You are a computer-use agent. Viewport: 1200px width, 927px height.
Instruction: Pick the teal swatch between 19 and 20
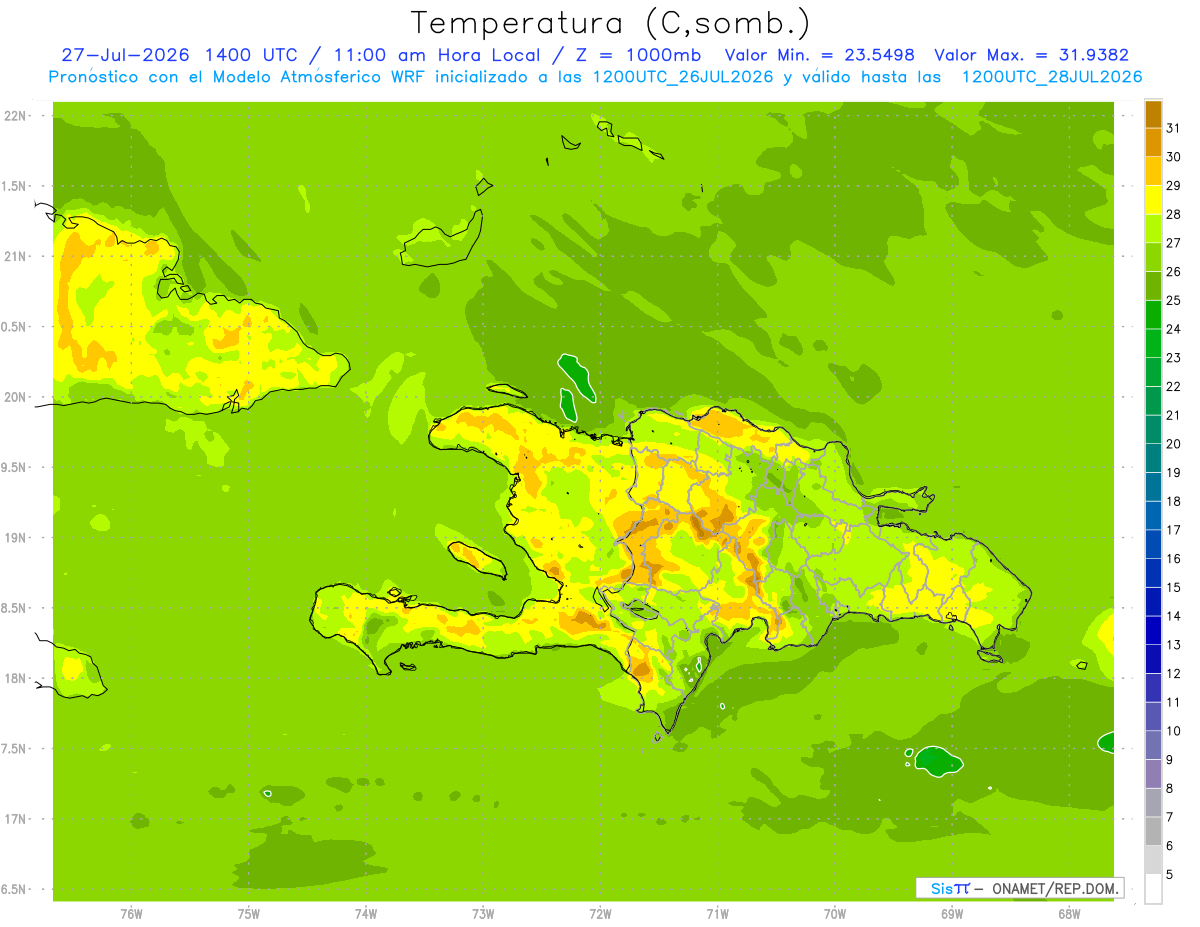click(1153, 458)
